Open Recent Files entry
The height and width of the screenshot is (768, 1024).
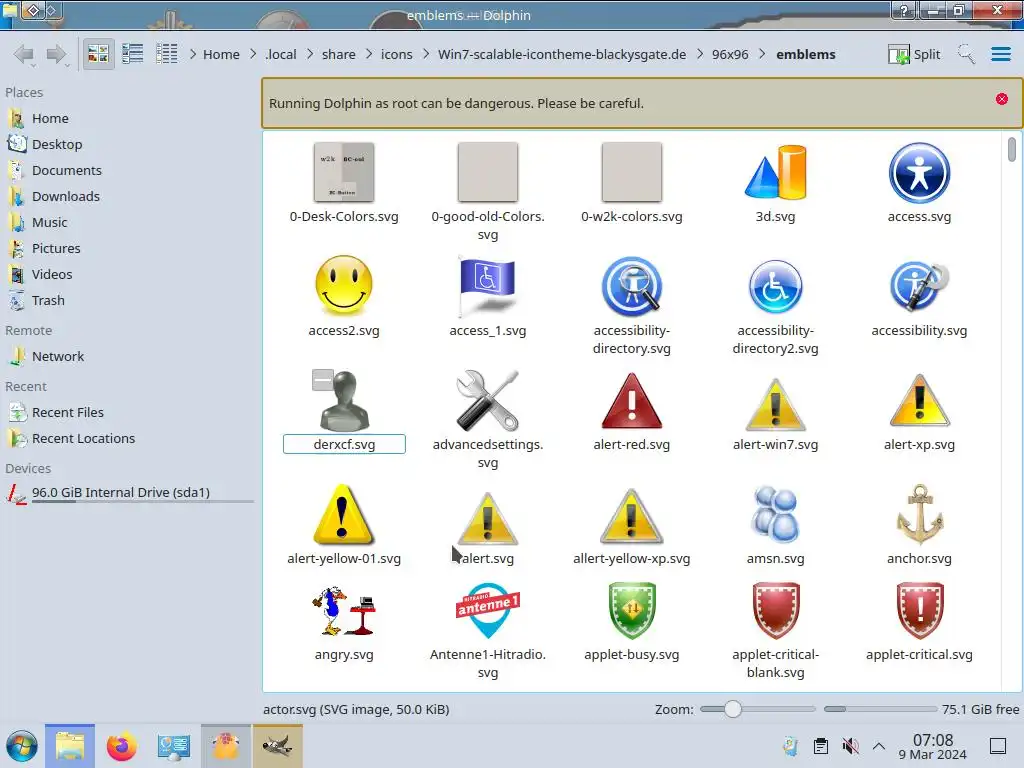click(67, 413)
